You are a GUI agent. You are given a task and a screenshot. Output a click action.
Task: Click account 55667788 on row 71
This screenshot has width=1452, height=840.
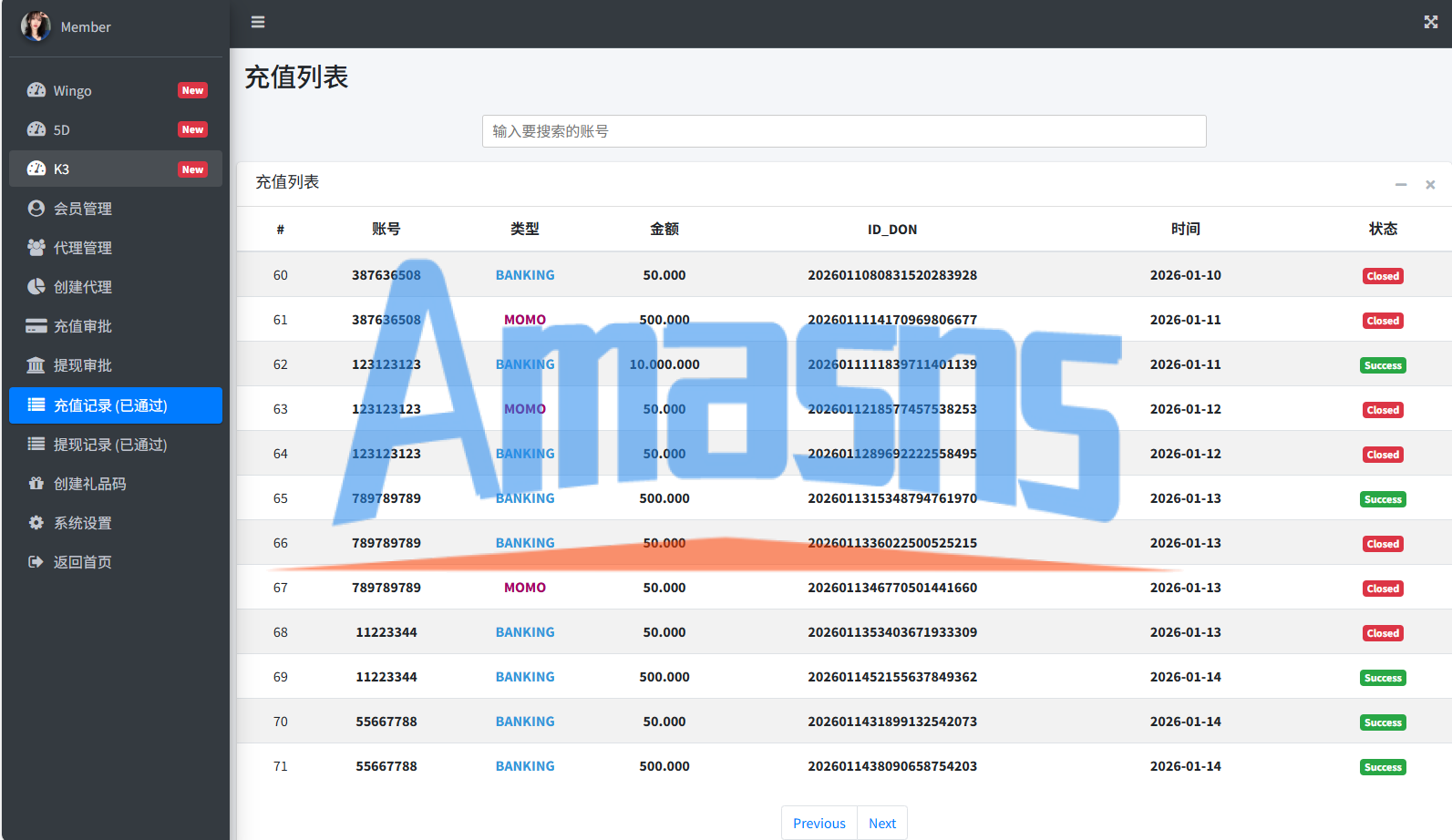tap(386, 766)
